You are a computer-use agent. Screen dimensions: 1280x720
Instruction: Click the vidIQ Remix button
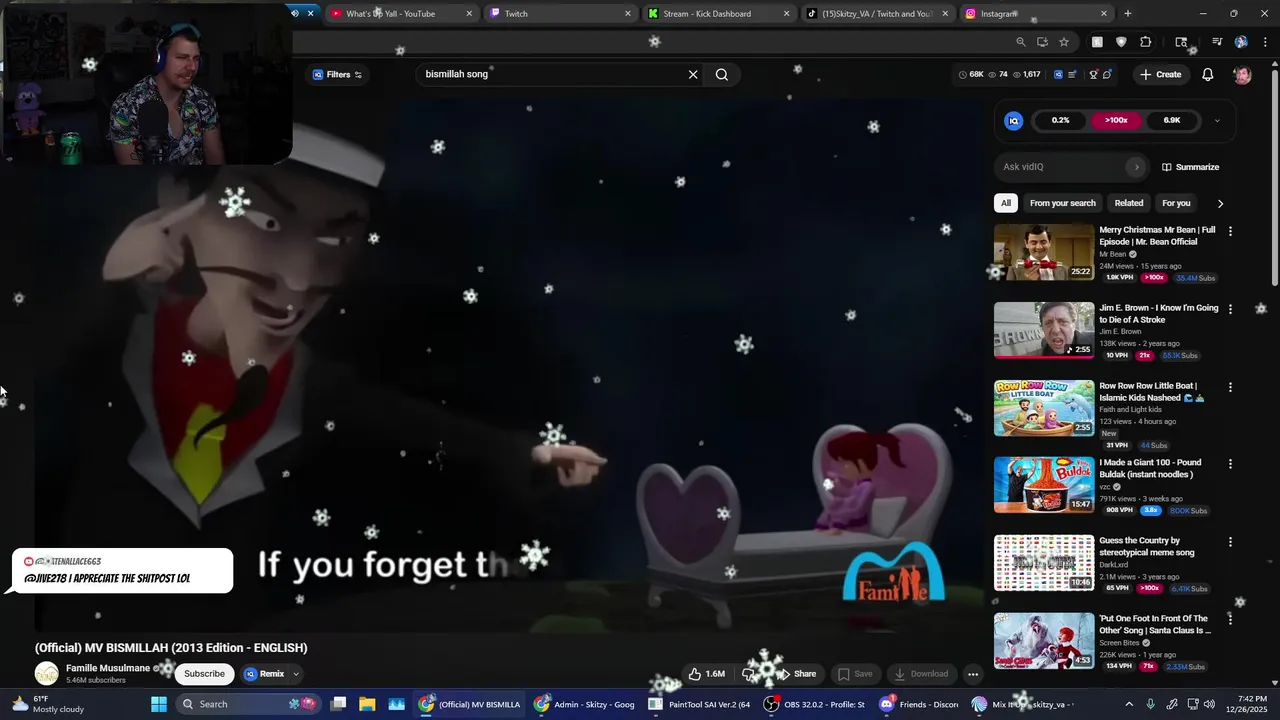(265, 674)
